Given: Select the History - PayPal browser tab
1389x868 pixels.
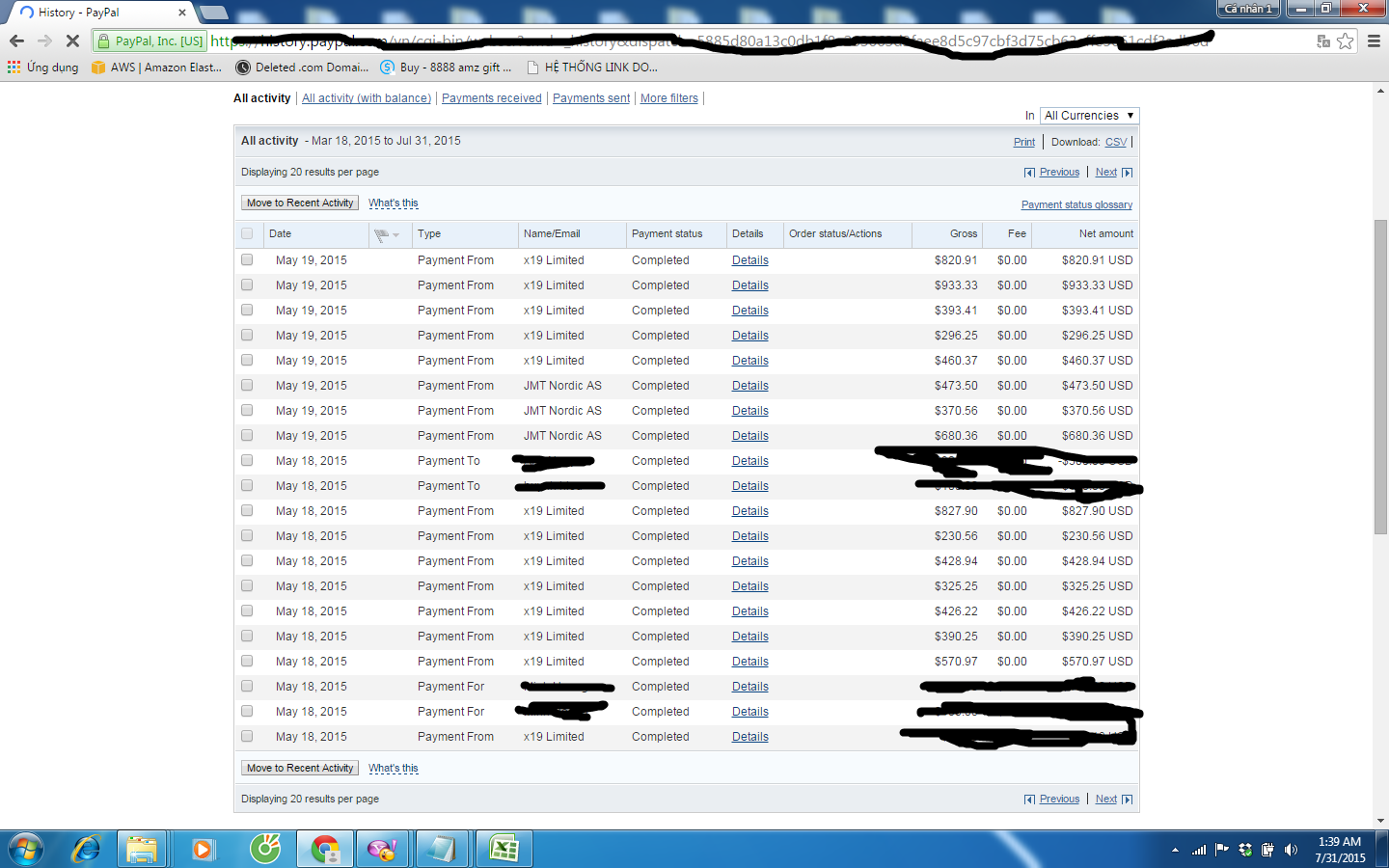Looking at the screenshot, I should point(101,13).
